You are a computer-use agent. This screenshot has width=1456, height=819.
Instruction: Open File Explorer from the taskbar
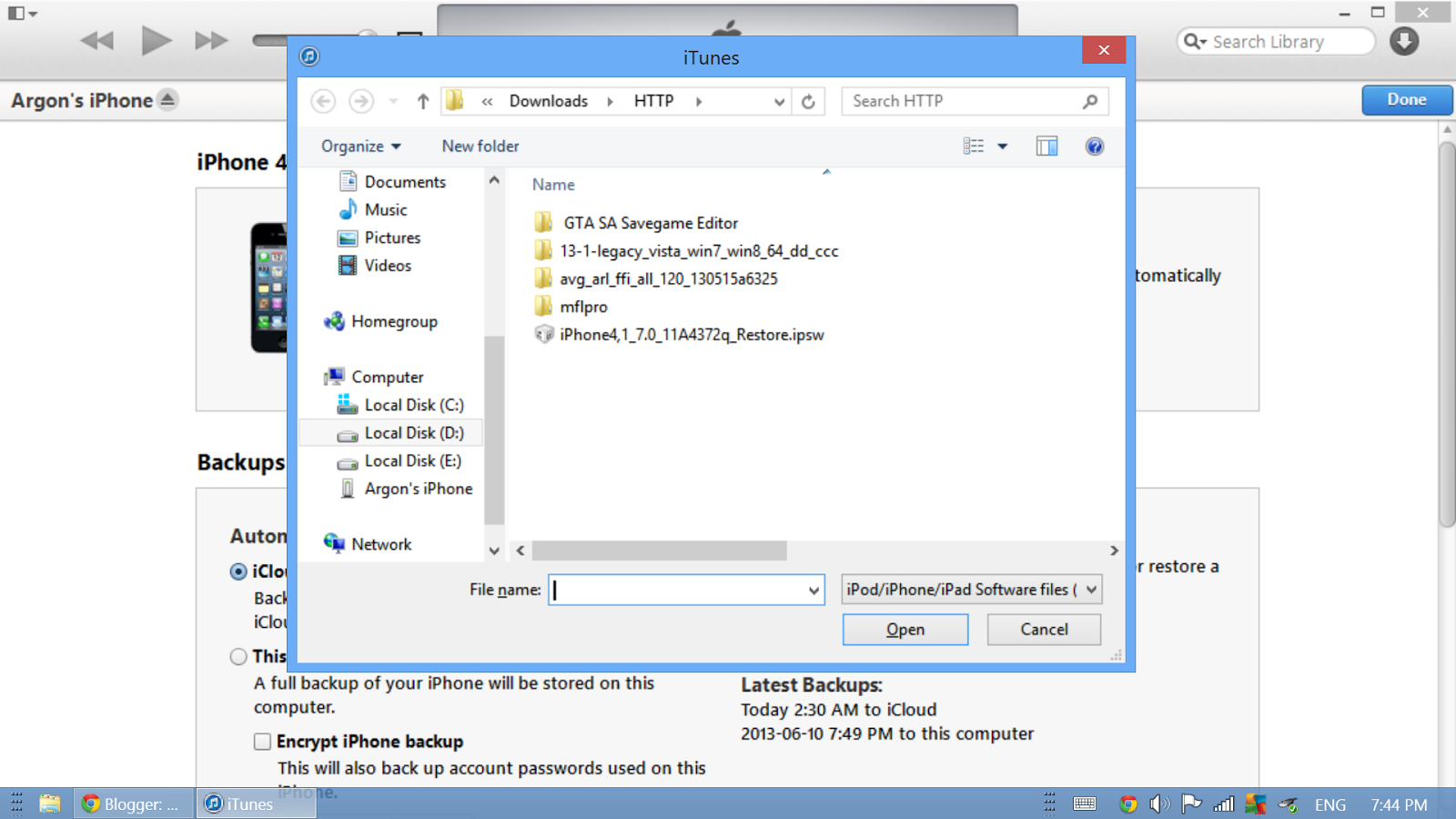coord(49,804)
